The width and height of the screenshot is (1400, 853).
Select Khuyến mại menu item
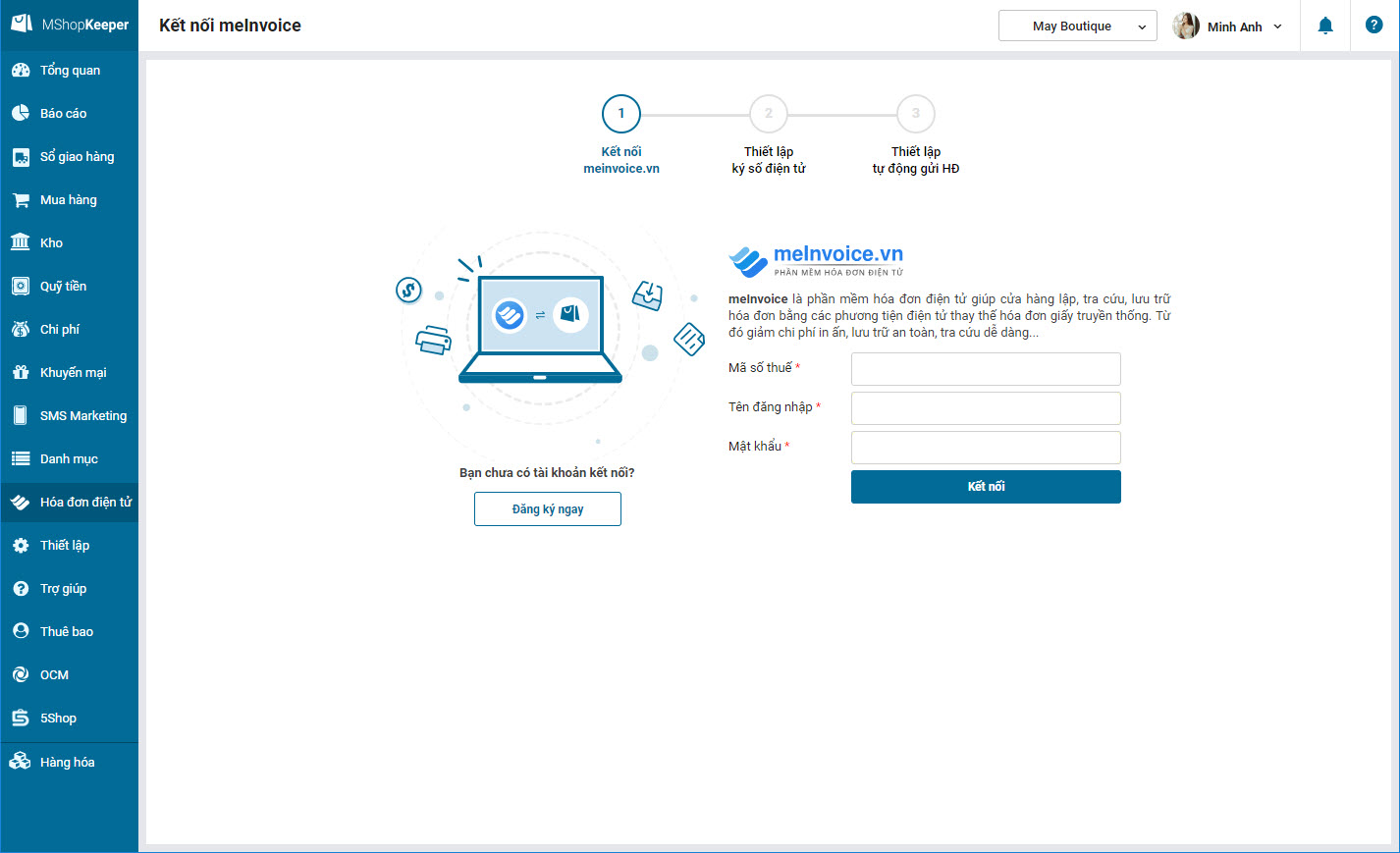pyautogui.click(x=70, y=373)
